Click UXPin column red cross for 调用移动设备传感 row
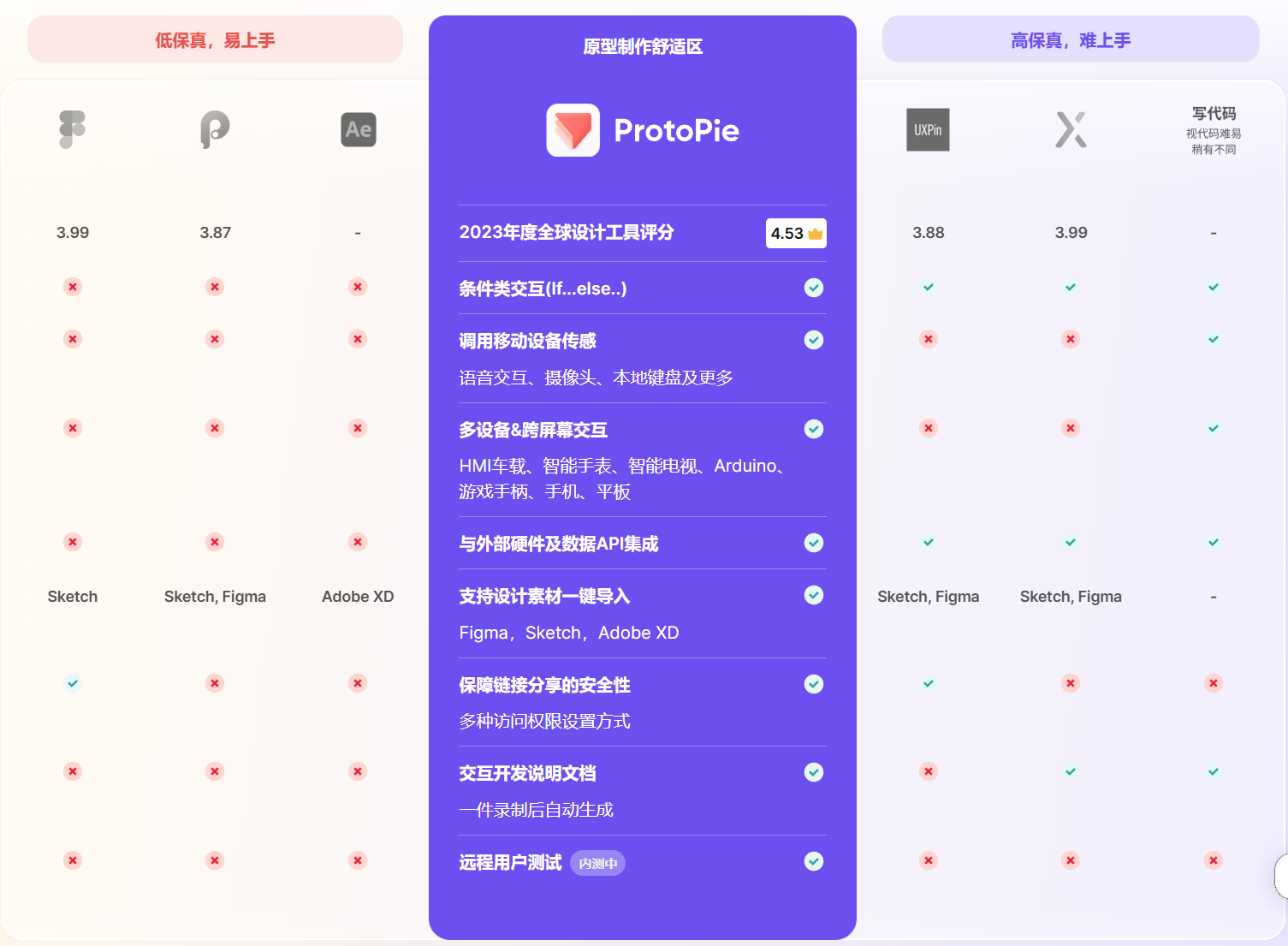This screenshot has height=946, width=1288. point(929,339)
